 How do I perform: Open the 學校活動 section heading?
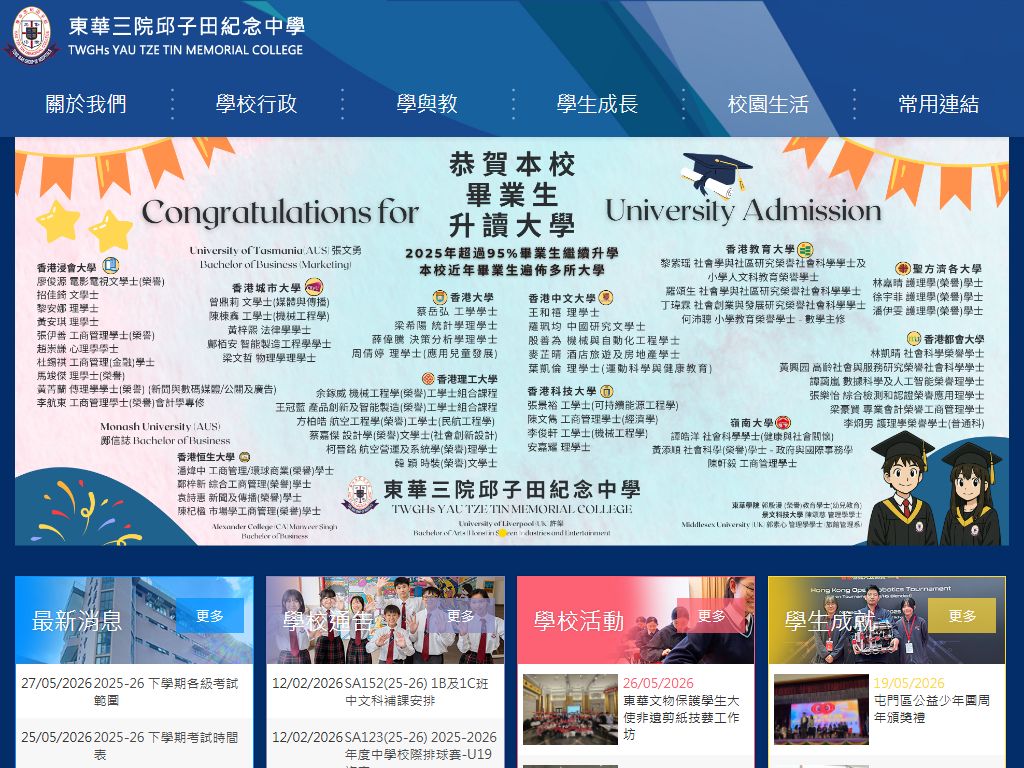click(579, 620)
